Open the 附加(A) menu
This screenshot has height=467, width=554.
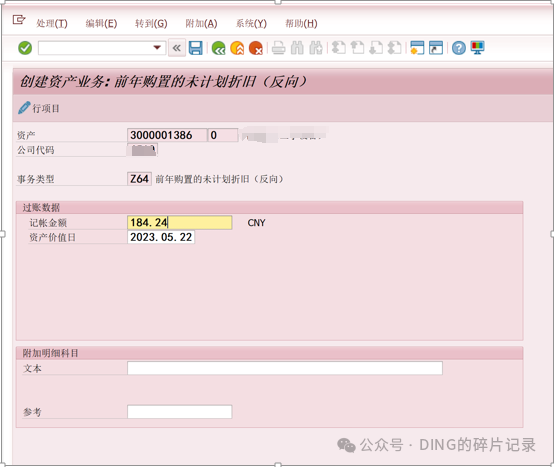point(201,23)
